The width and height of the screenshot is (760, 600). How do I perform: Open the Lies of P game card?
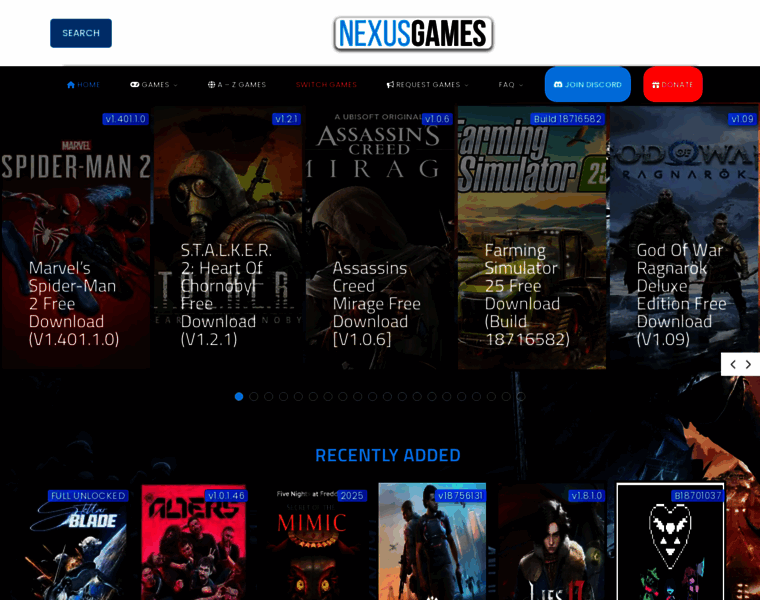coord(551,543)
